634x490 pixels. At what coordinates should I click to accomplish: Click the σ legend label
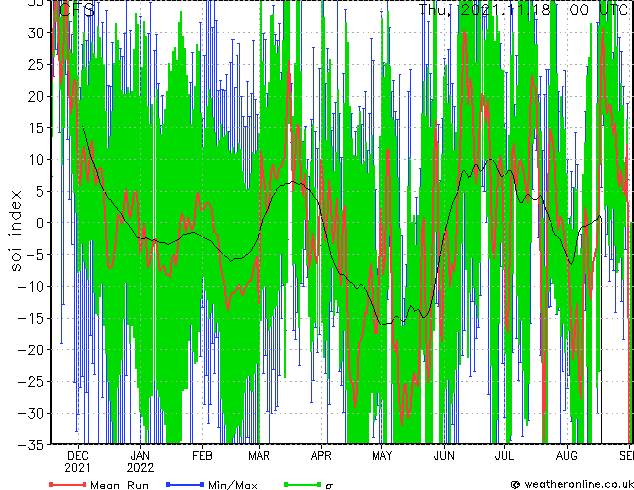coord(329,486)
